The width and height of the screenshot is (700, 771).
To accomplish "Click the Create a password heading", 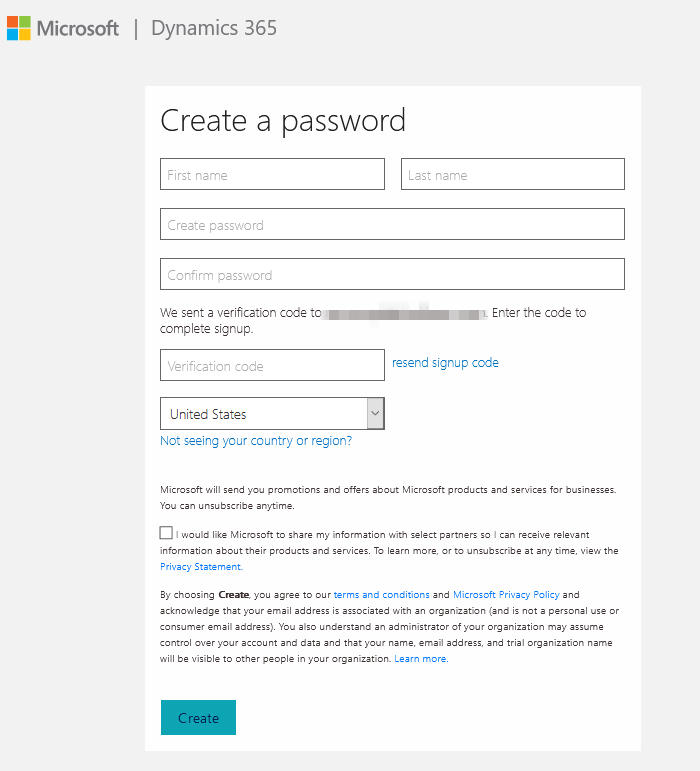I will coord(283,120).
